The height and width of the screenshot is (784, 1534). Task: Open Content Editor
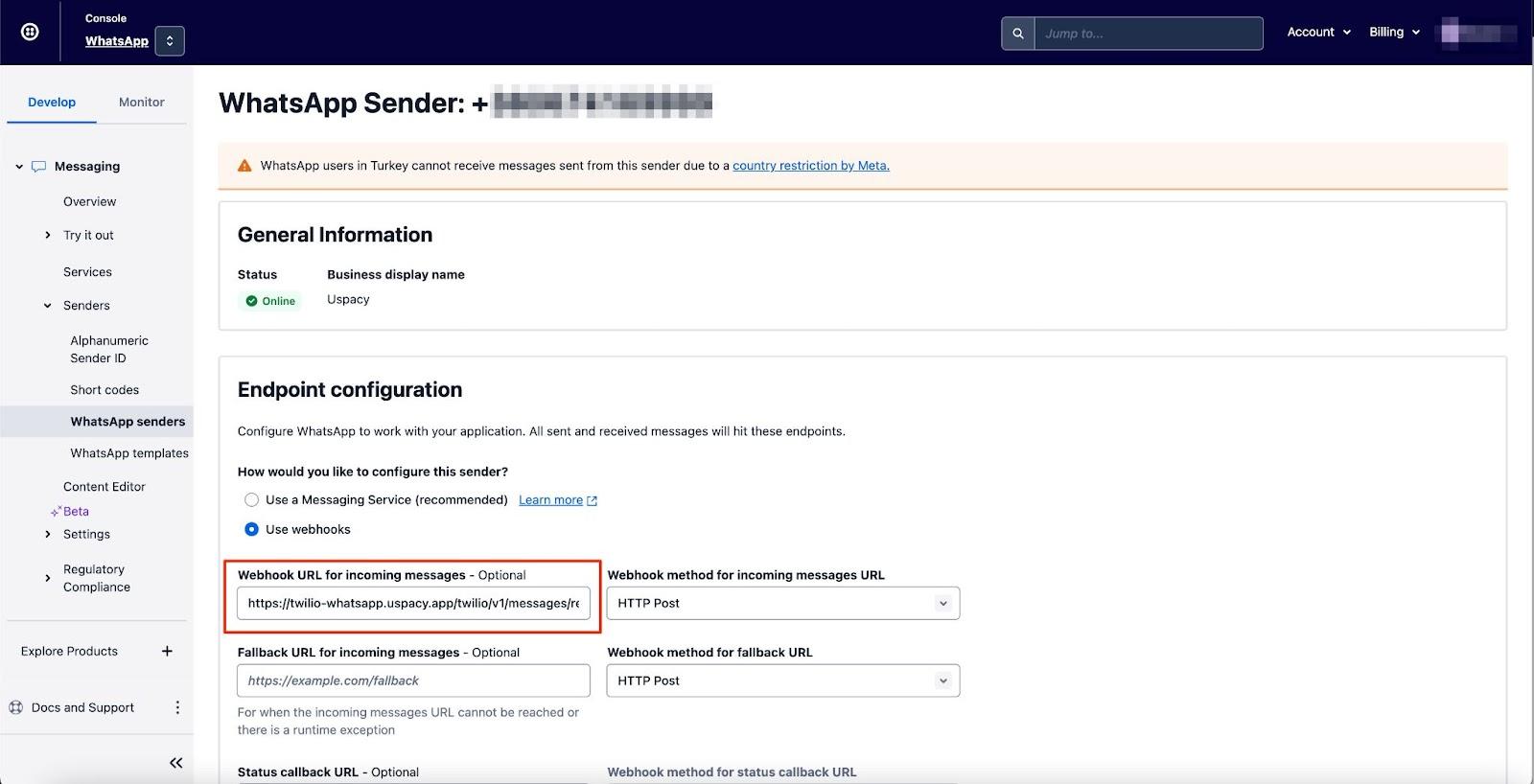click(x=105, y=487)
